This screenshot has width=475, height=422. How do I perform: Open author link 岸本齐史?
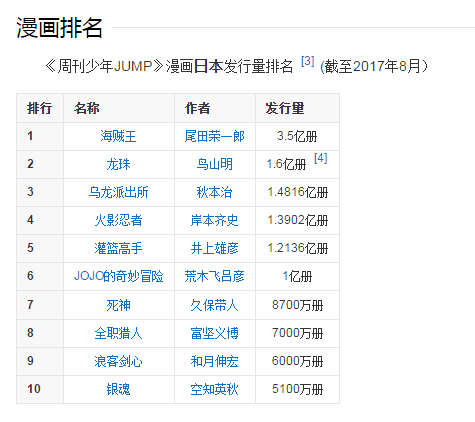[x=215, y=220]
